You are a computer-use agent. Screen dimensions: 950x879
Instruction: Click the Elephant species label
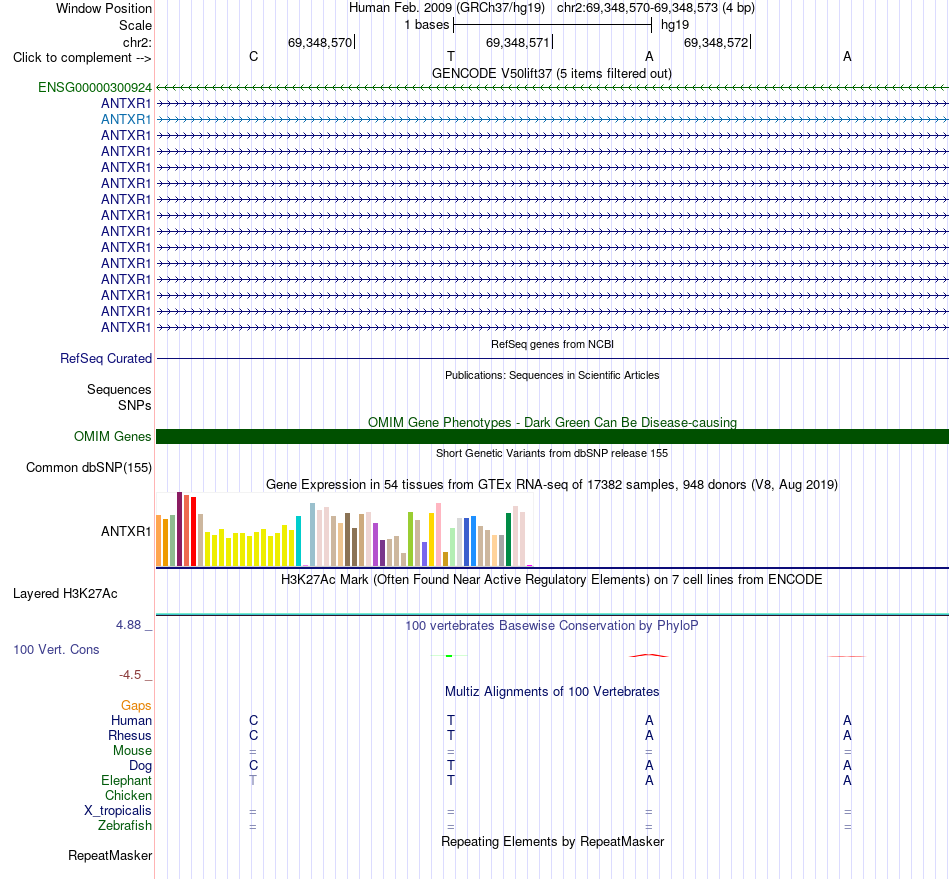[126, 780]
